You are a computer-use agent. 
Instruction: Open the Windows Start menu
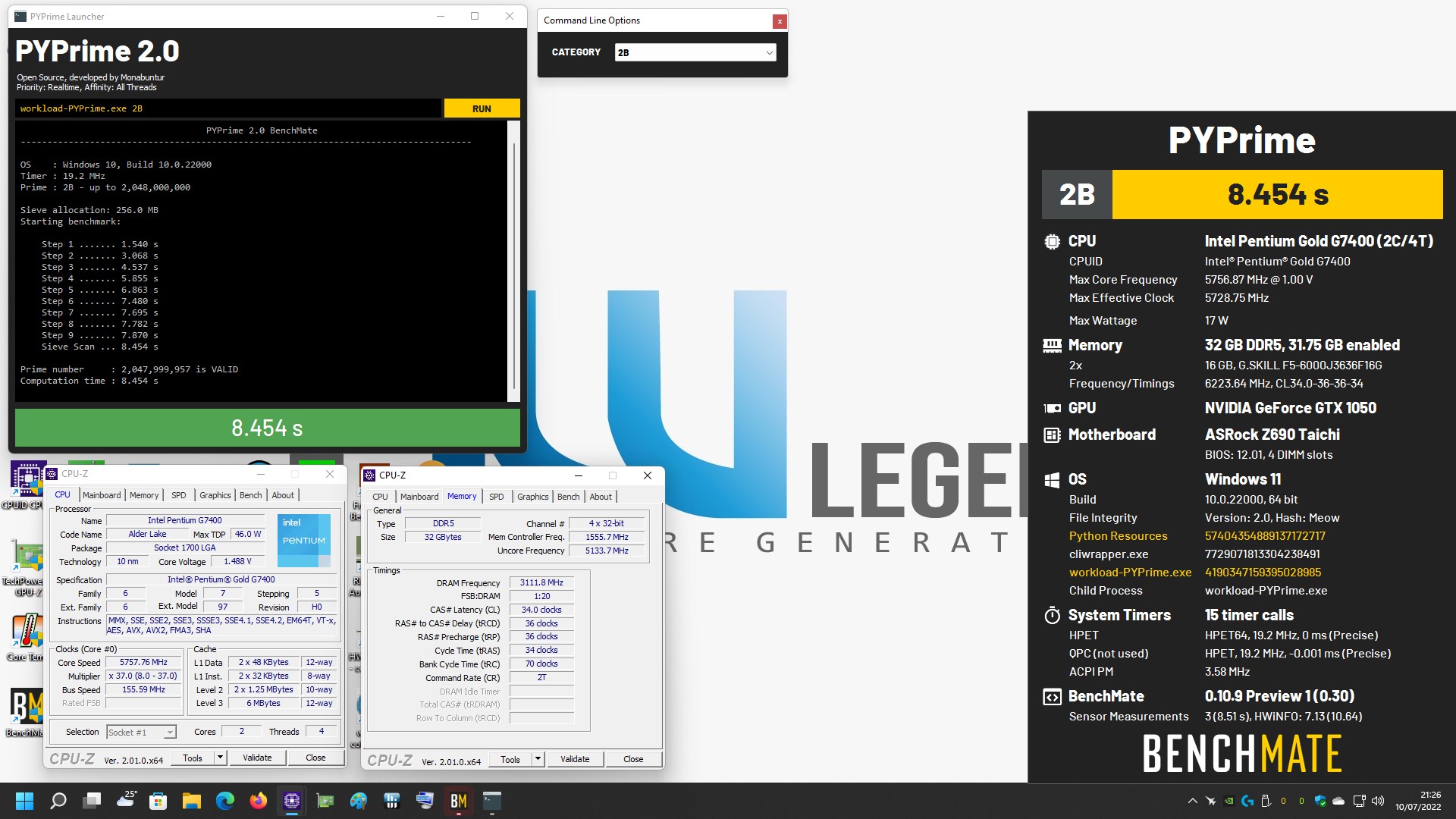click(x=24, y=801)
